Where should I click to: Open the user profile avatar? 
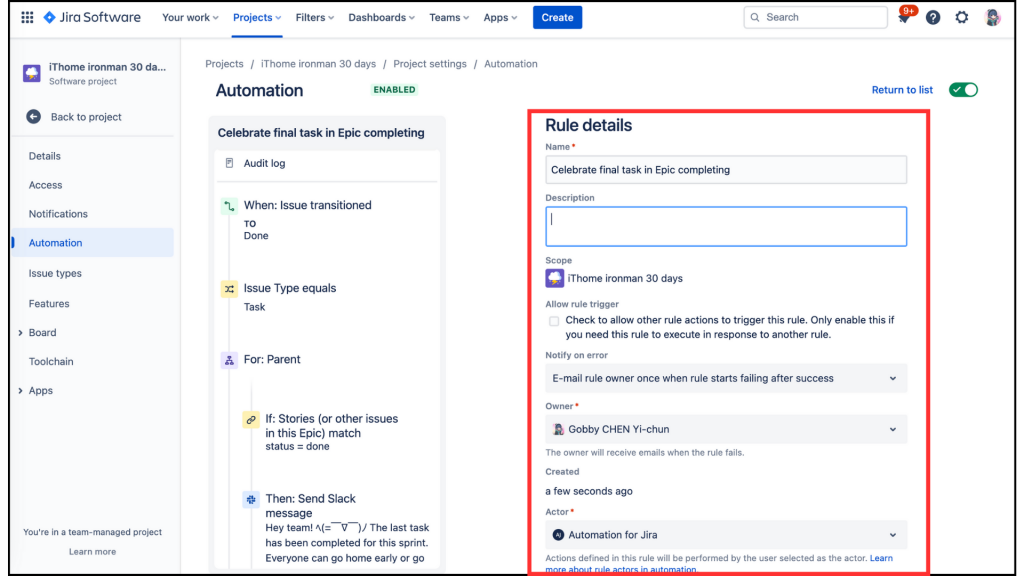click(x=992, y=18)
